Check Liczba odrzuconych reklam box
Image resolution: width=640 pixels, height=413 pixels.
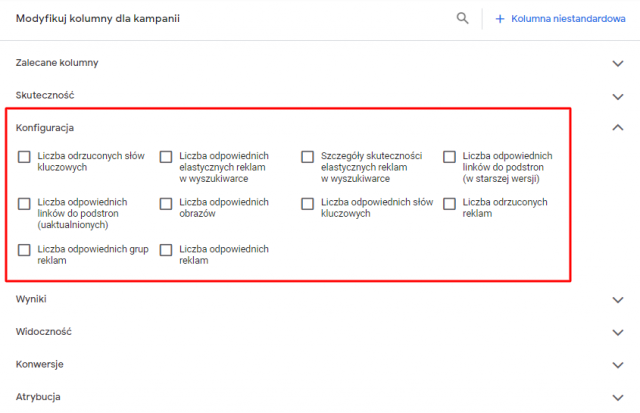[x=449, y=203]
